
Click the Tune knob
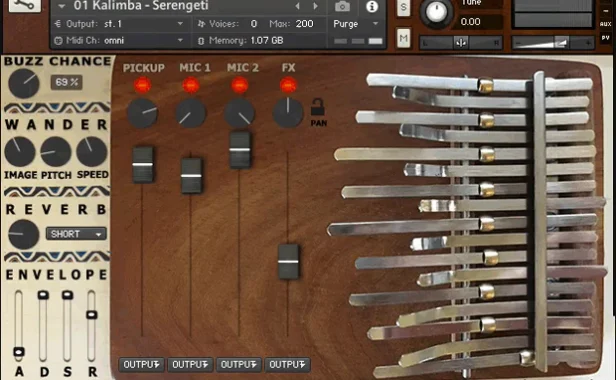pos(436,13)
